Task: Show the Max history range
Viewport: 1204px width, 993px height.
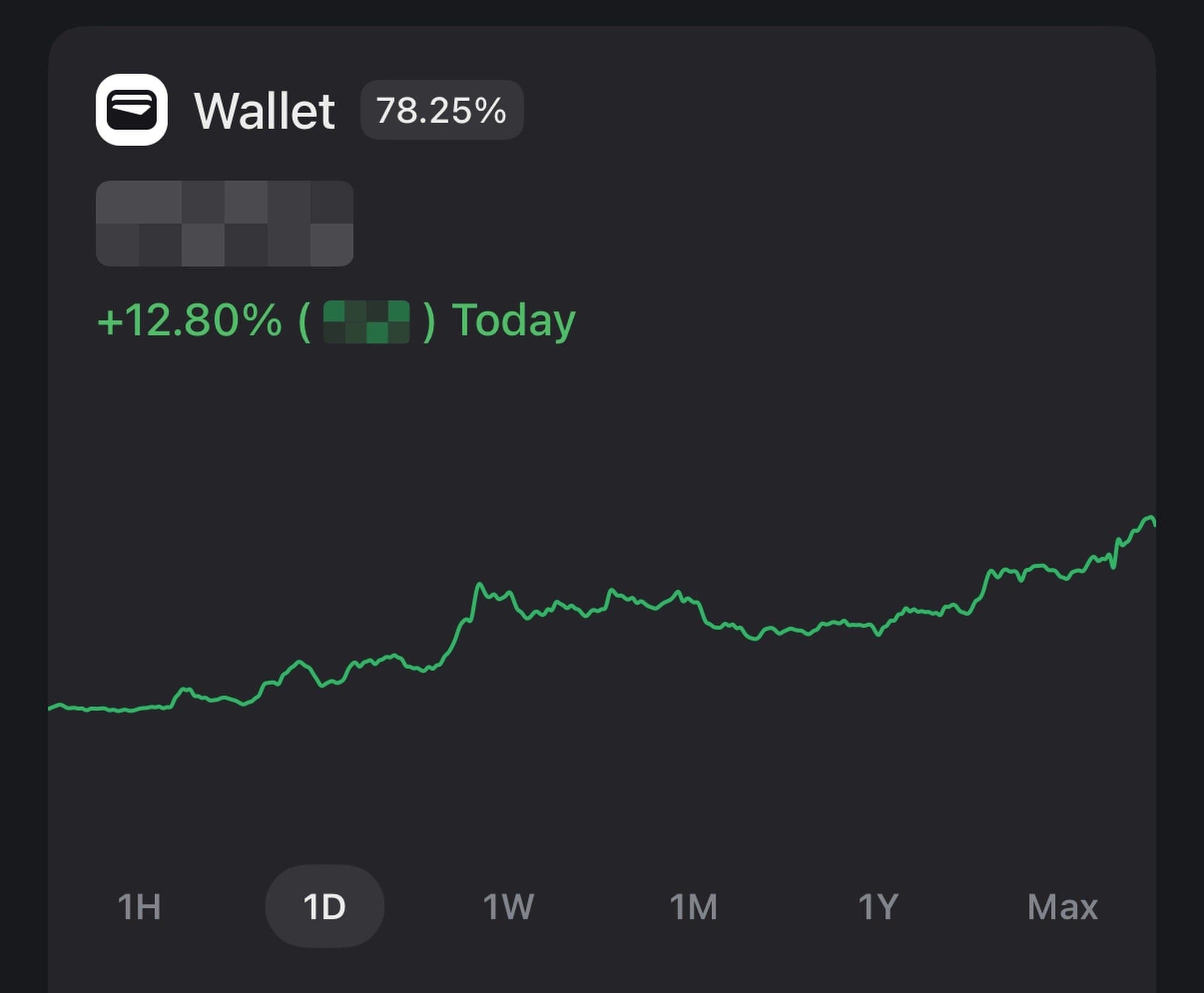Action: (1063, 906)
